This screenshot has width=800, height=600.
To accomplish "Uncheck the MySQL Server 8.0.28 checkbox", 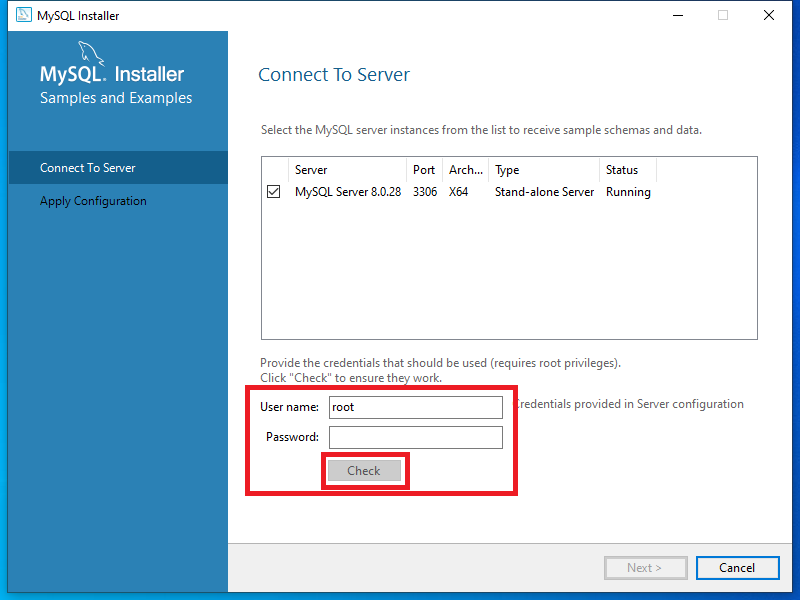I will click(273, 192).
